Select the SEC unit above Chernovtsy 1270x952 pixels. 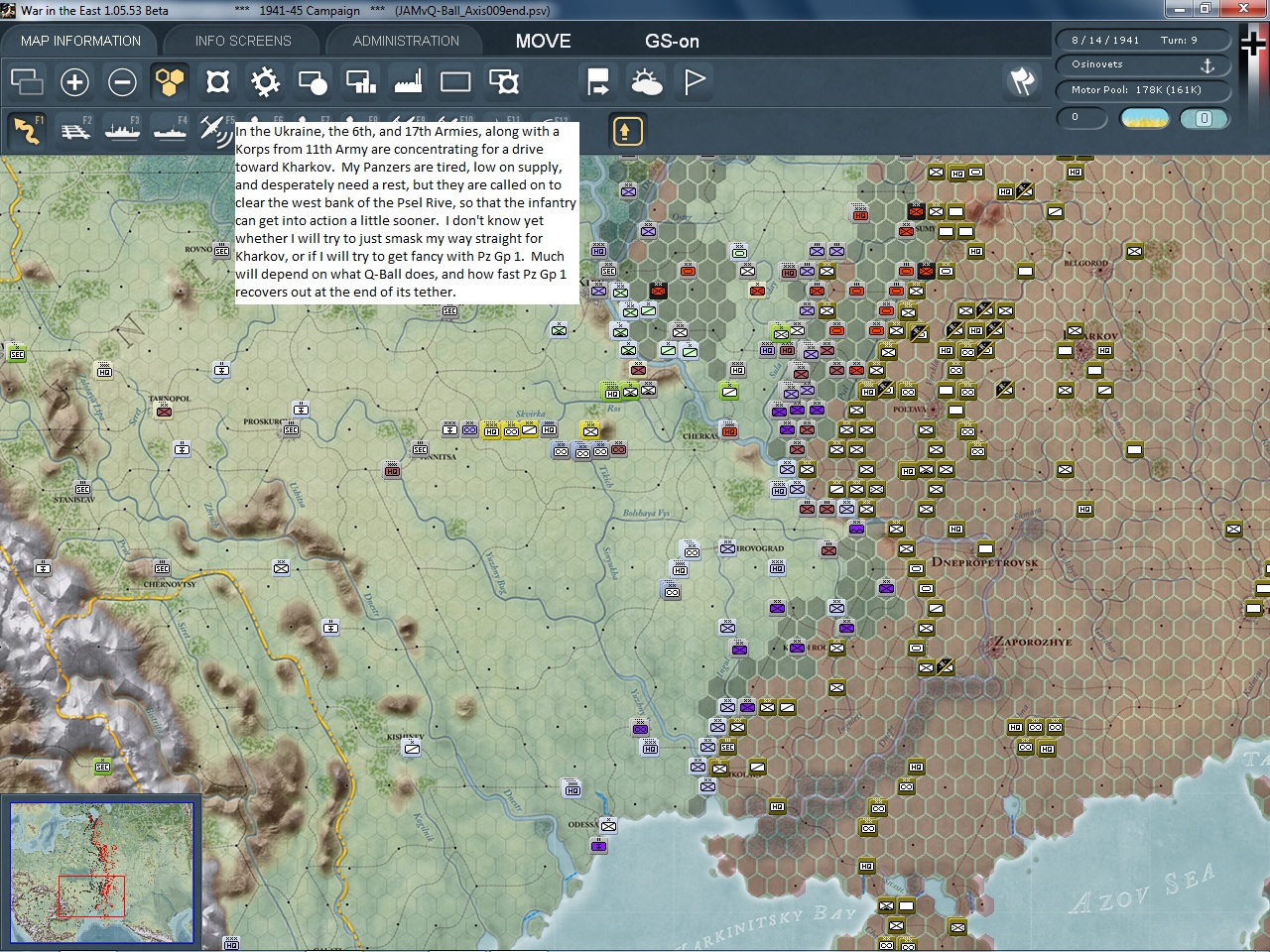[x=162, y=568]
